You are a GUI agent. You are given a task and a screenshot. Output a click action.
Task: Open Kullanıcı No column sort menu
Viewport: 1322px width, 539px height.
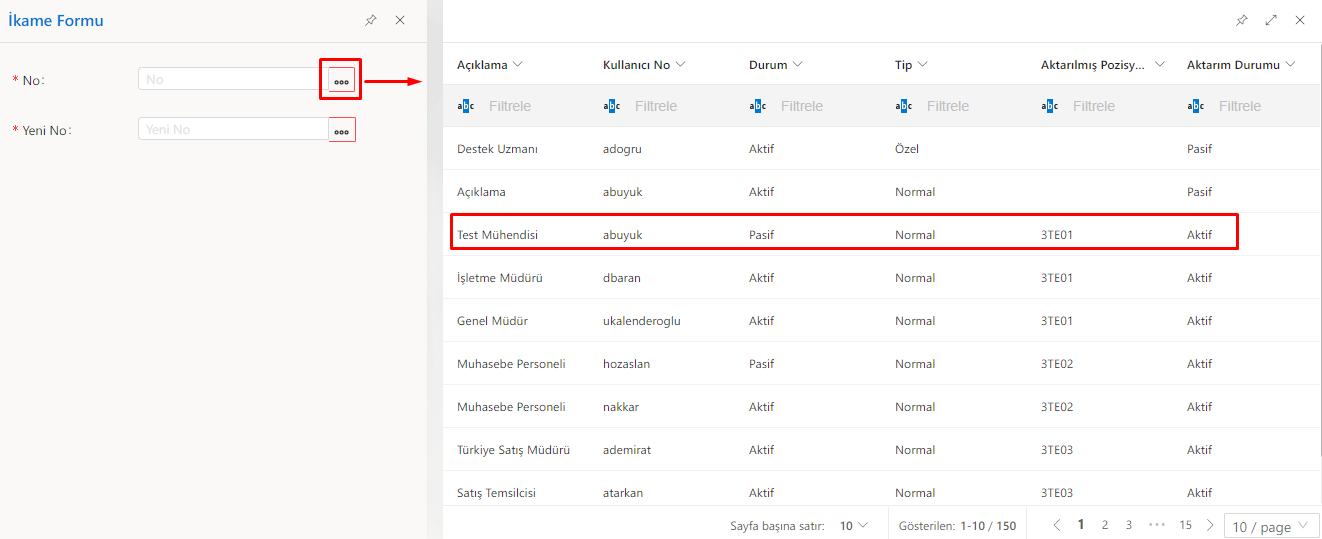(680, 65)
